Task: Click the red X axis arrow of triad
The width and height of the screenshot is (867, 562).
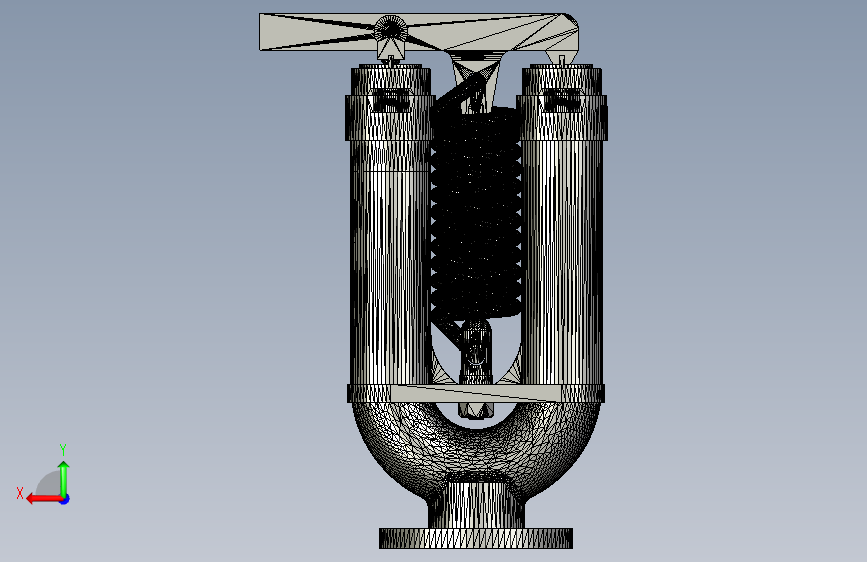Action: [x=44, y=499]
